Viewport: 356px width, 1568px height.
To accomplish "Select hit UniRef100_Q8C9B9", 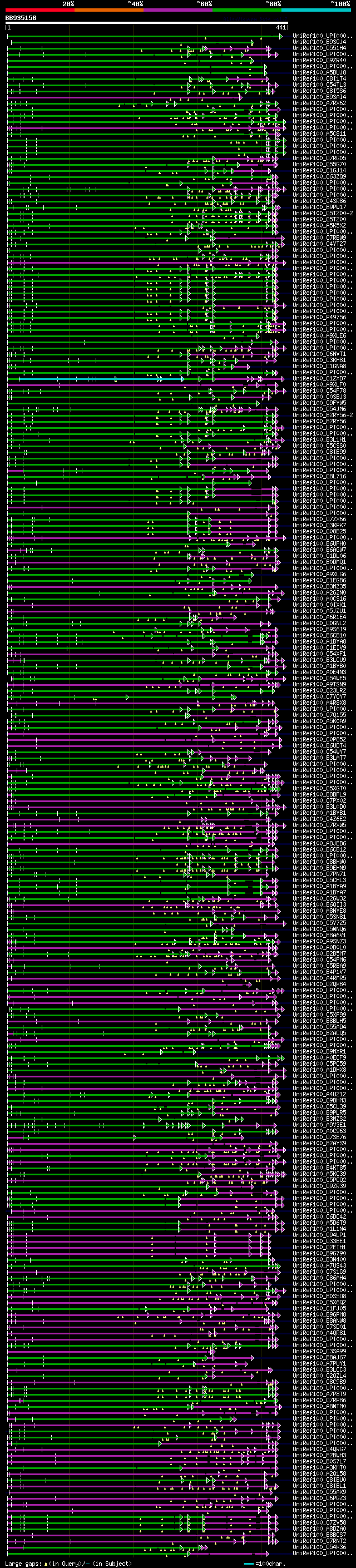I will coord(319,1382).
